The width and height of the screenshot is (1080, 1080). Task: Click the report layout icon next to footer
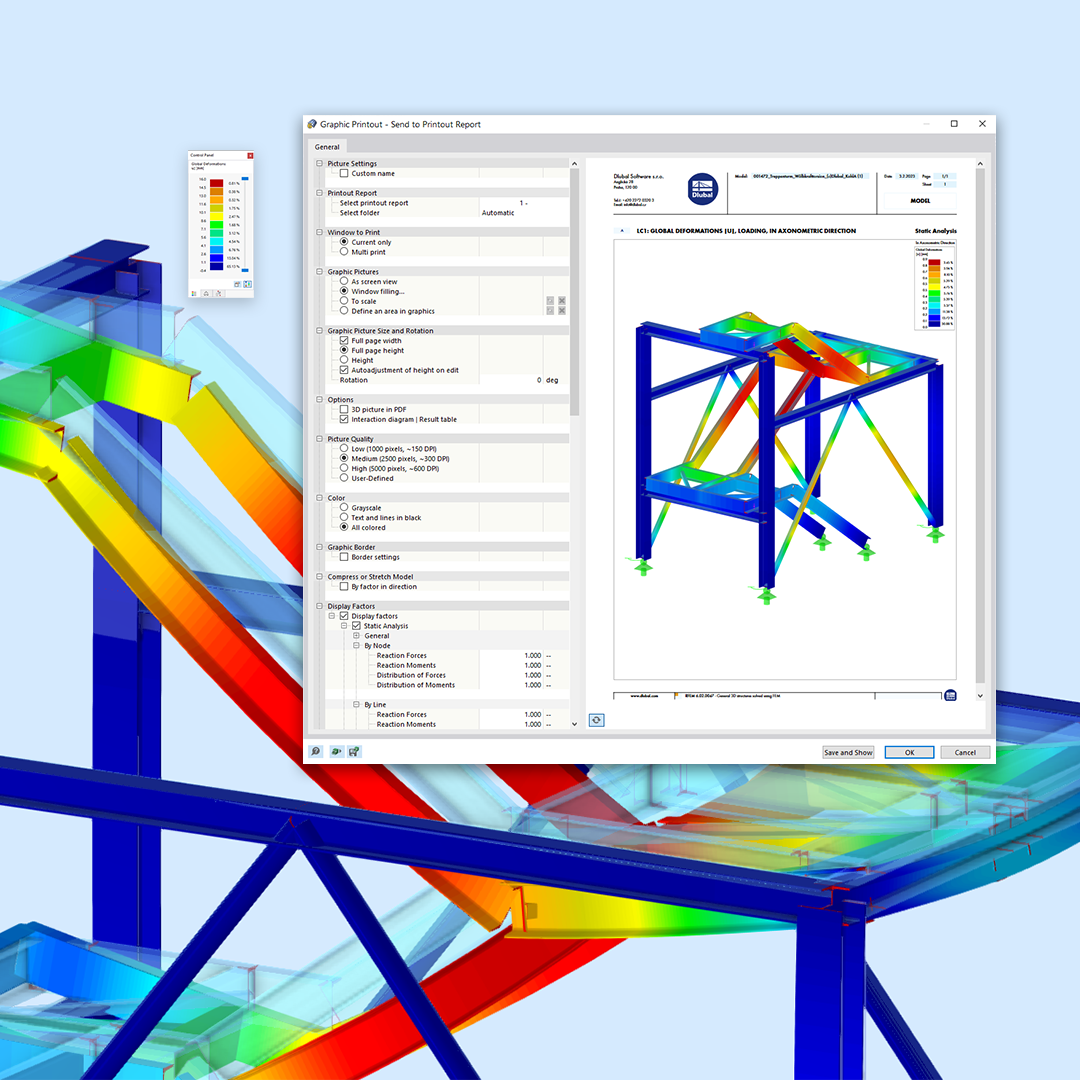click(949, 697)
